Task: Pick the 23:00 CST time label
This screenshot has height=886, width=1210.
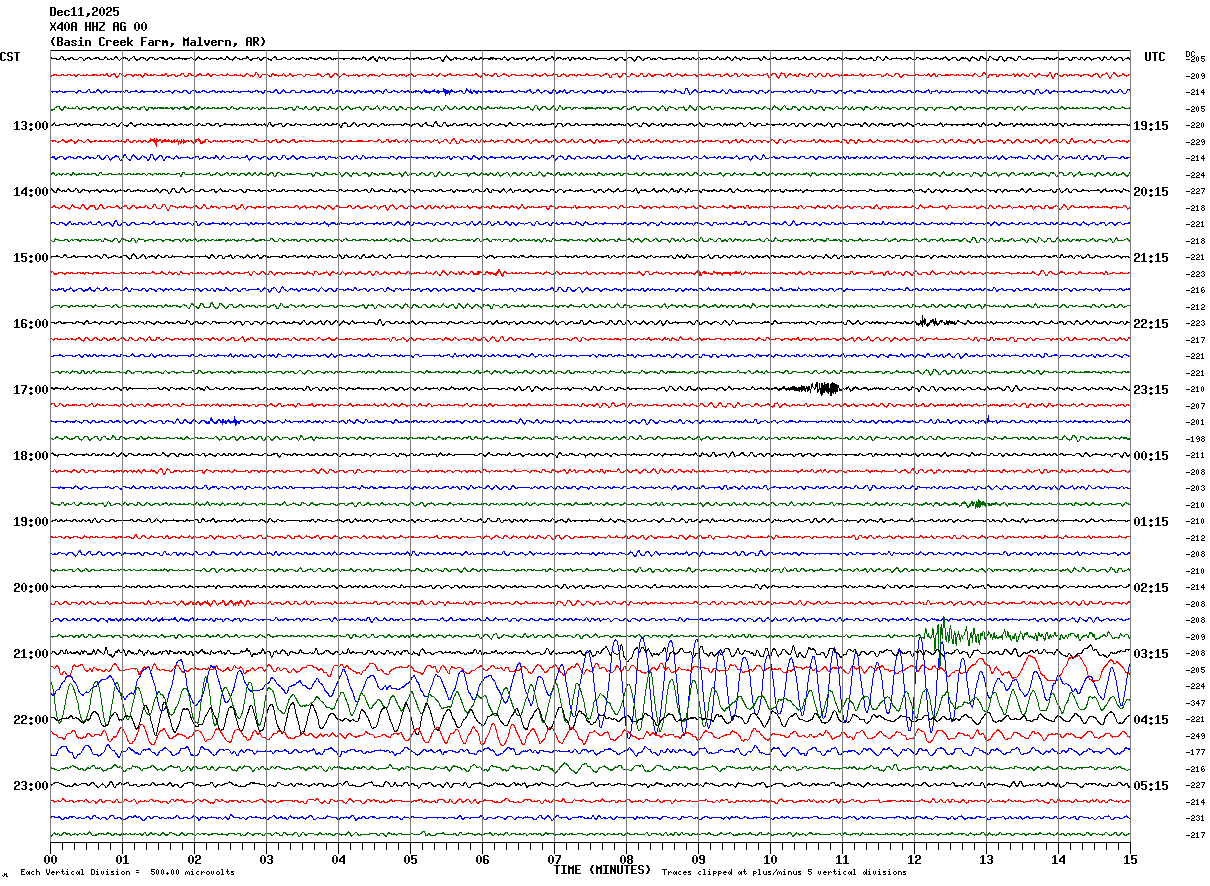Action: pos(30,786)
